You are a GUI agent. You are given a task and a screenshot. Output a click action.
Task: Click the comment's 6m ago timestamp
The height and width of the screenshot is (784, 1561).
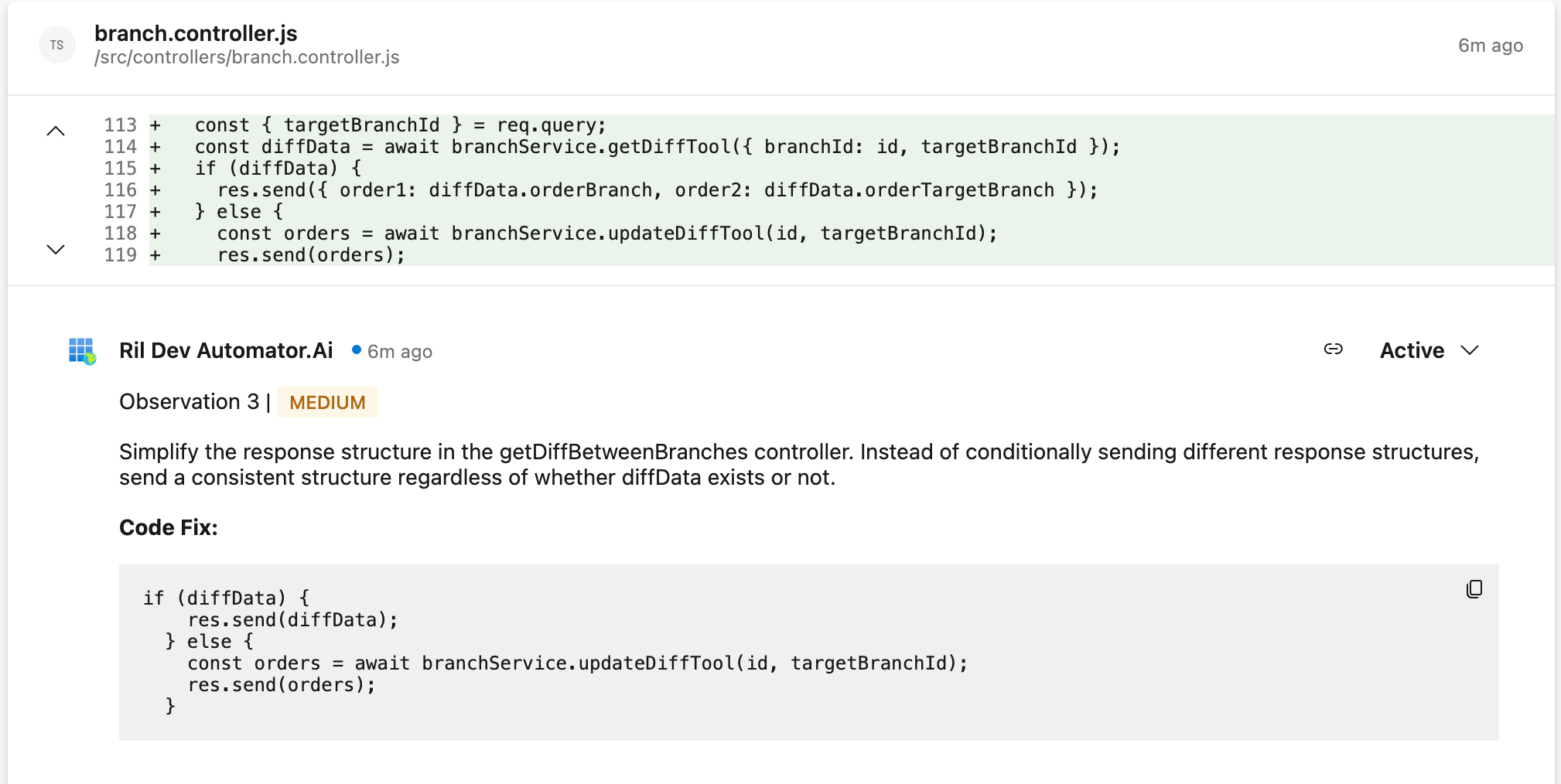tap(399, 352)
